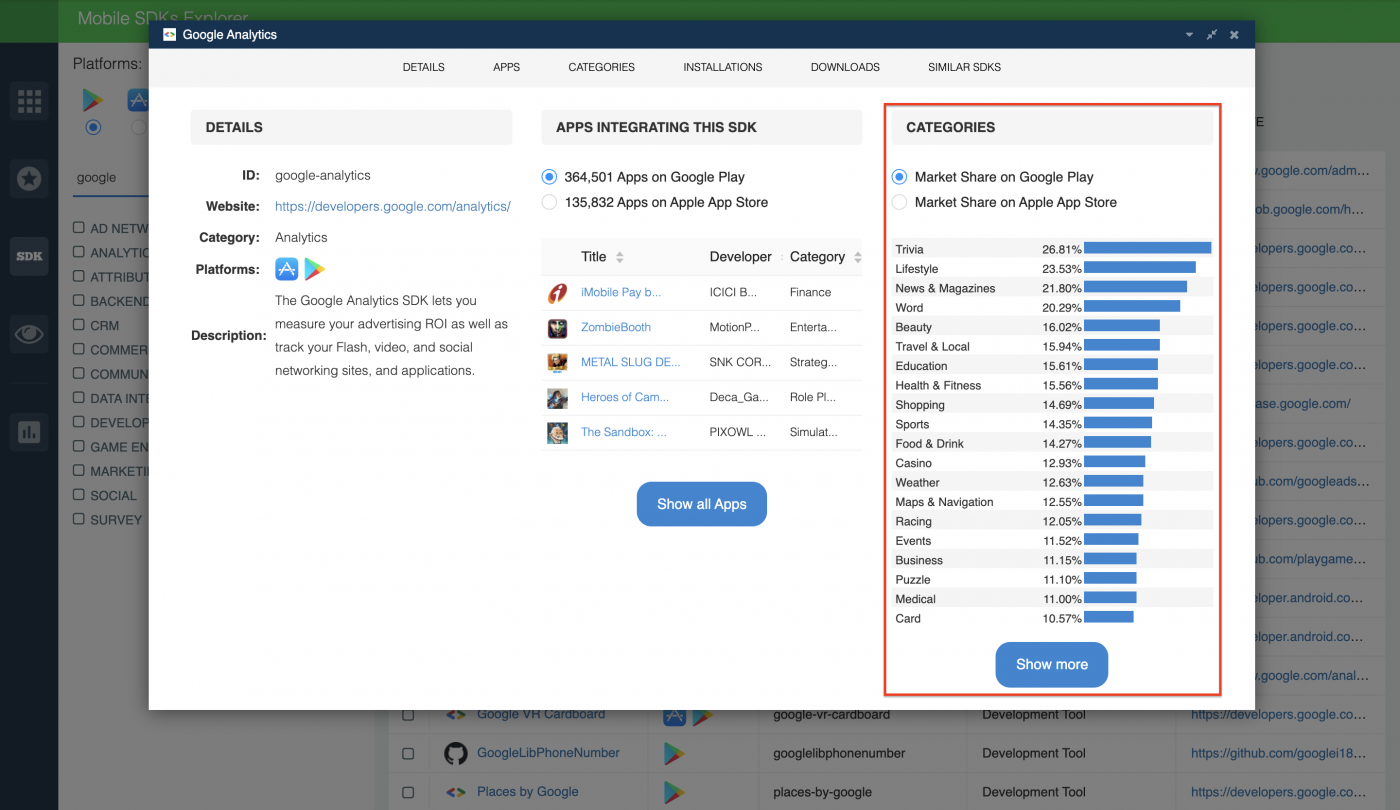The height and width of the screenshot is (810, 1400).
Task: Go to DOWNLOADS tab
Action: [x=845, y=67]
